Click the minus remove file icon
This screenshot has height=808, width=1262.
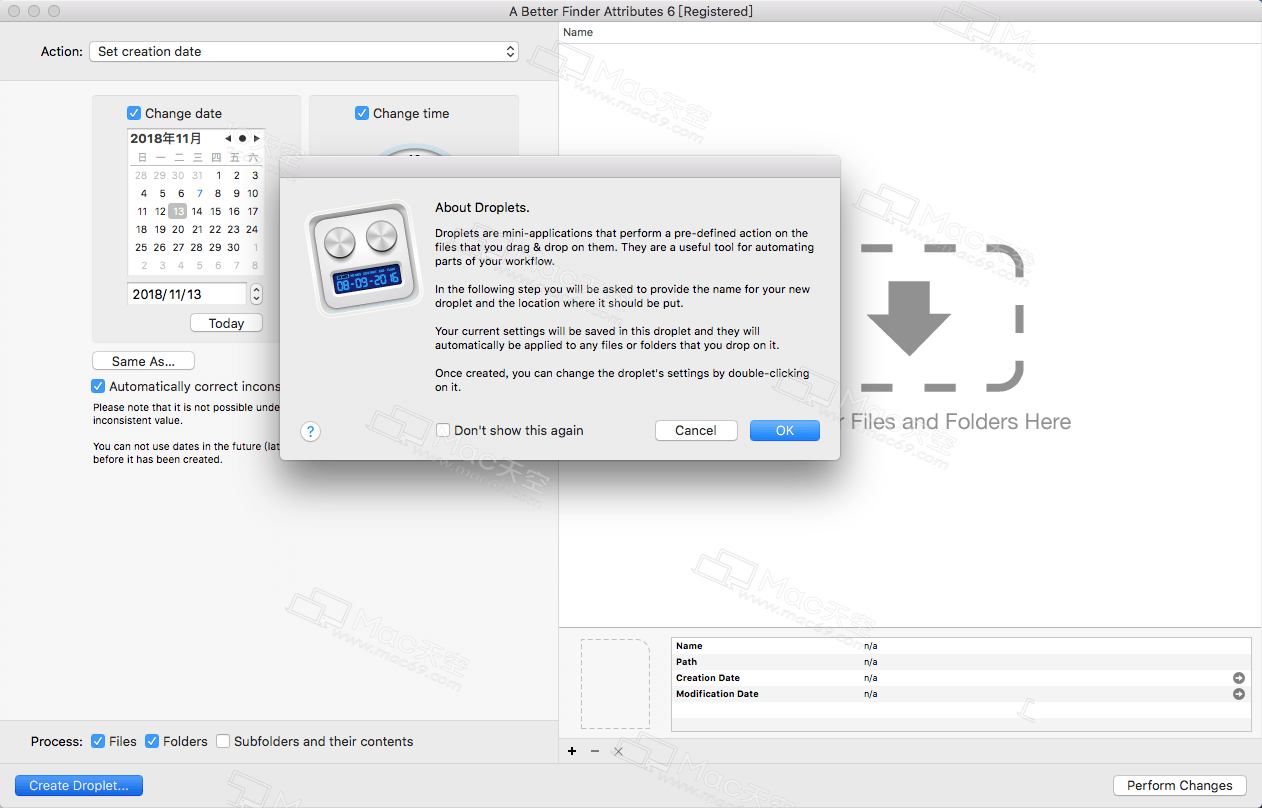coord(595,751)
